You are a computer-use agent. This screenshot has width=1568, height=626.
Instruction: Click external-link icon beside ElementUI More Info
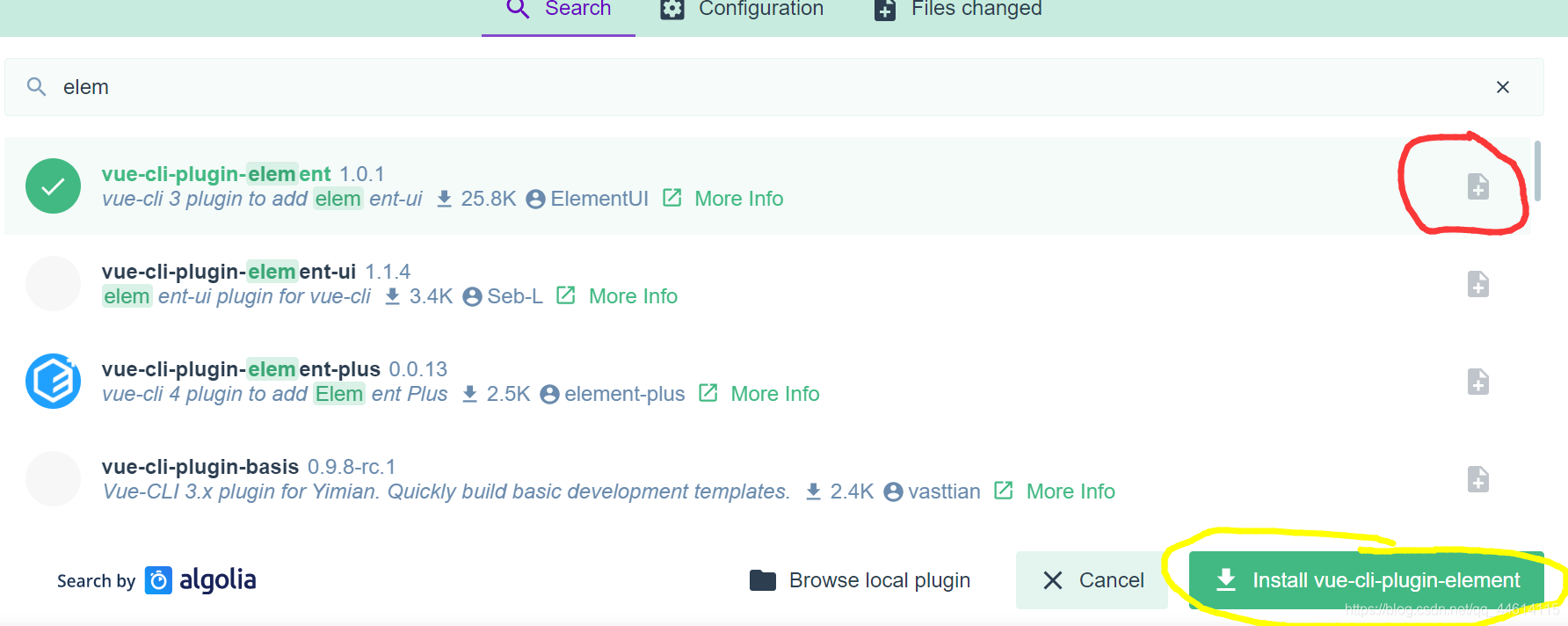[x=672, y=198]
